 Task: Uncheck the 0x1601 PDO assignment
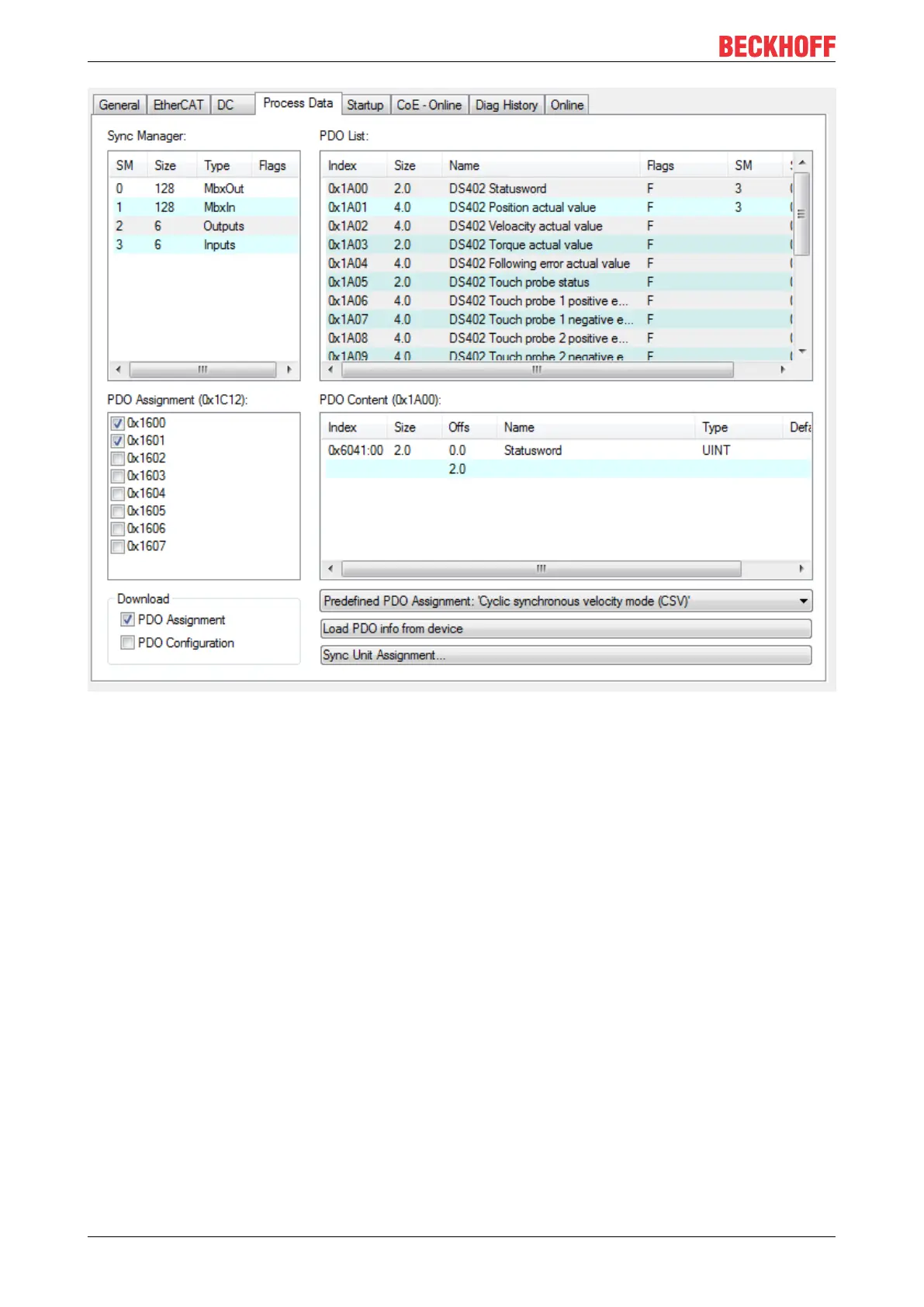(118, 441)
